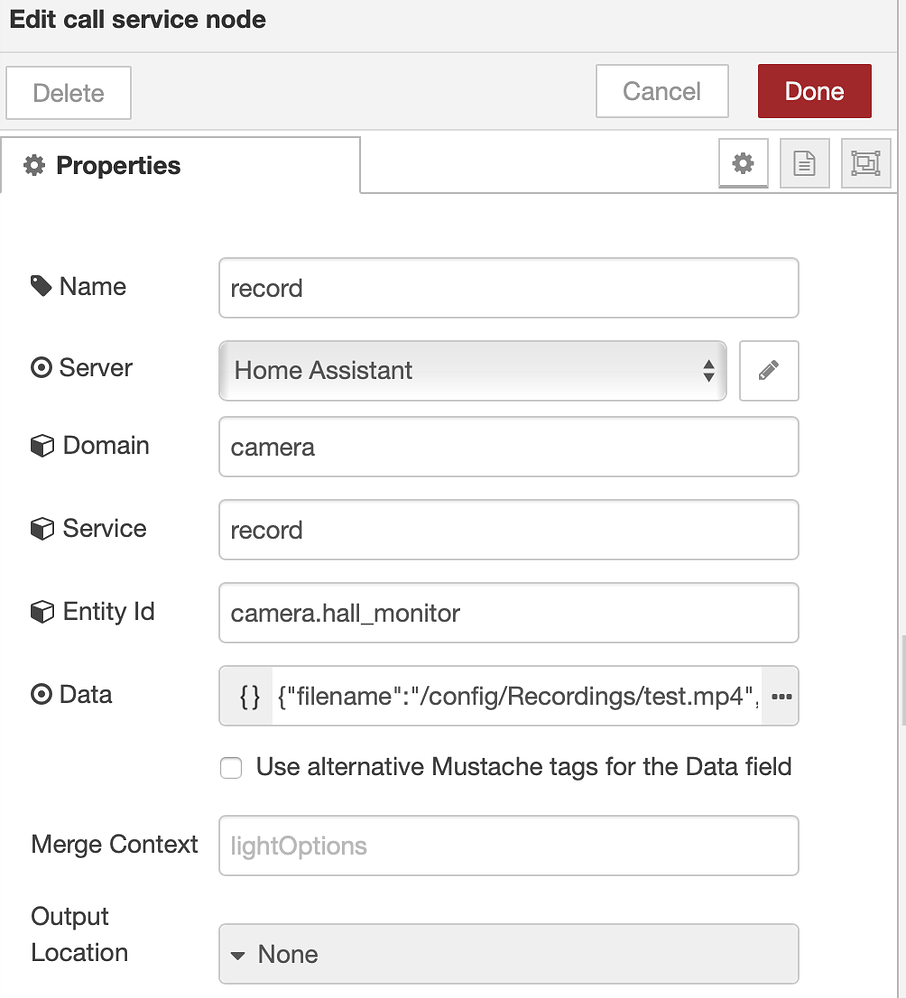906x998 pixels.
Task: Delete the call service node
Action: pyautogui.click(x=69, y=93)
